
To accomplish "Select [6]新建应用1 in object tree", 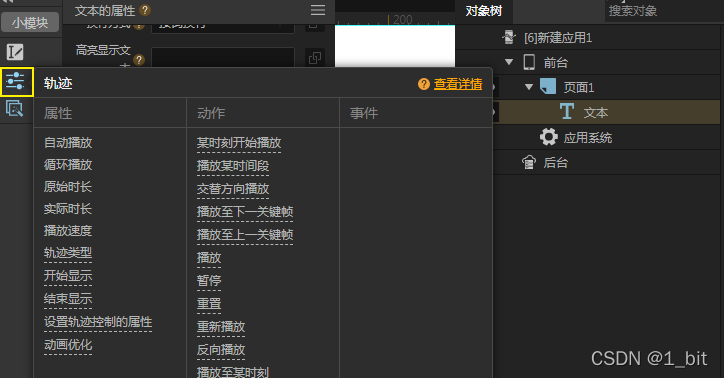I will 558,38.
